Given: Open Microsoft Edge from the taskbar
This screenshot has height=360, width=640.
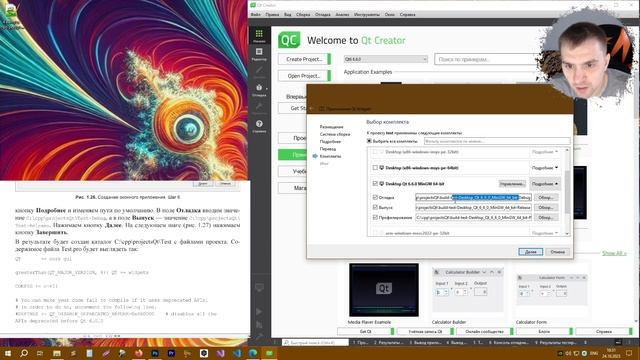Looking at the screenshot, I should click(253, 353).
